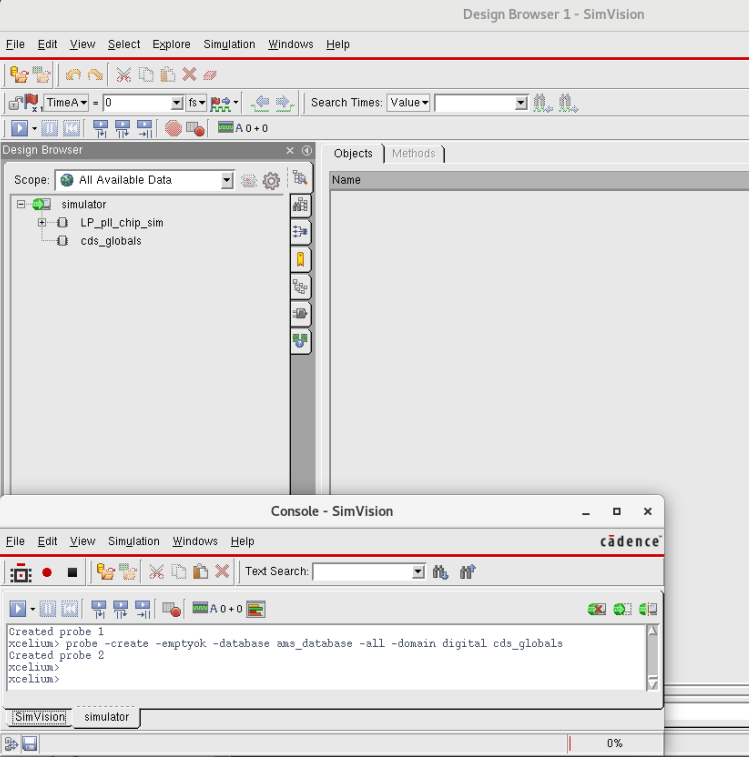Click the red stop octagon in Design Browser
Screen dimensions: 749x757
(173, 128)
